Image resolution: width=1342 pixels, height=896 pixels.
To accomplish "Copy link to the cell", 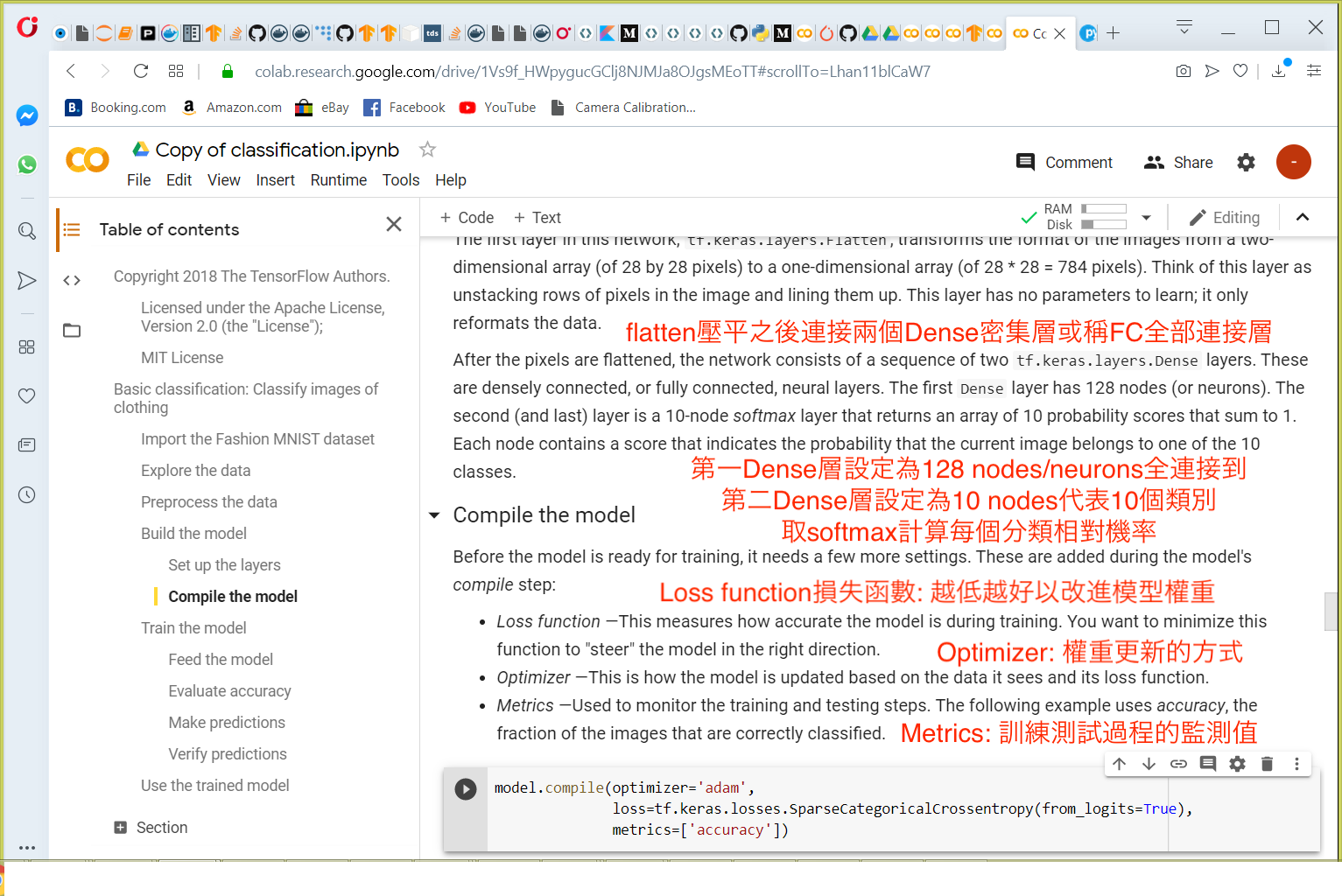I will 1178,764.
